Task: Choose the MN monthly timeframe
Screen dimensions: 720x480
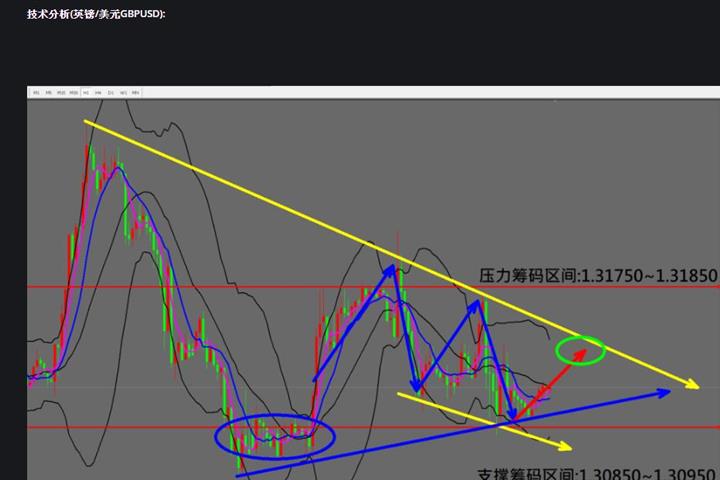Action: click(134, 93)
